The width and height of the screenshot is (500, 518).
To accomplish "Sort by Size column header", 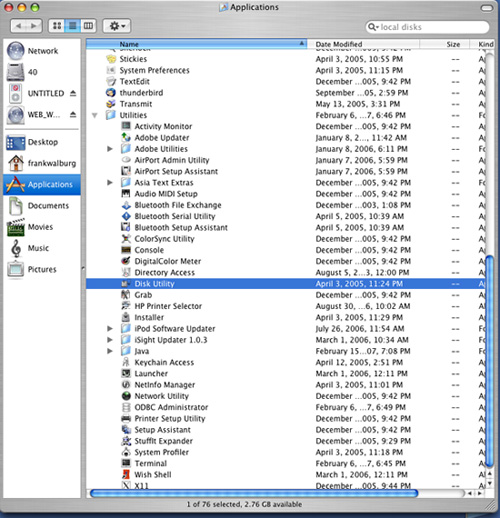I will coord(445,44).
